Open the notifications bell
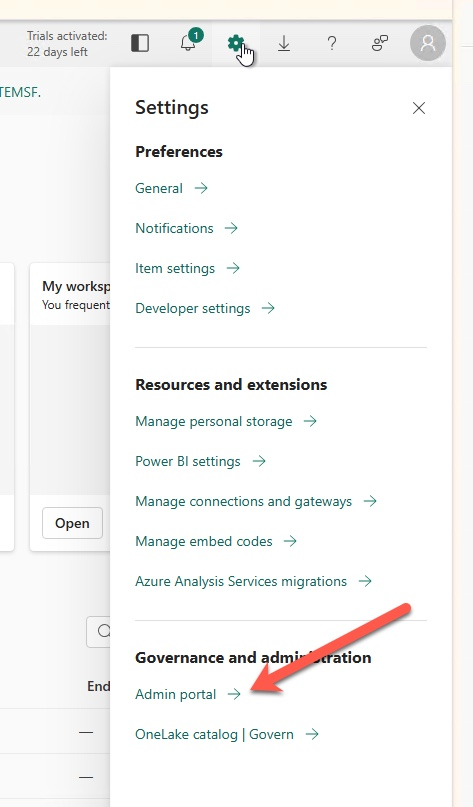The height and width of the screenshot is (807, 473). click(x=189, y=42)
